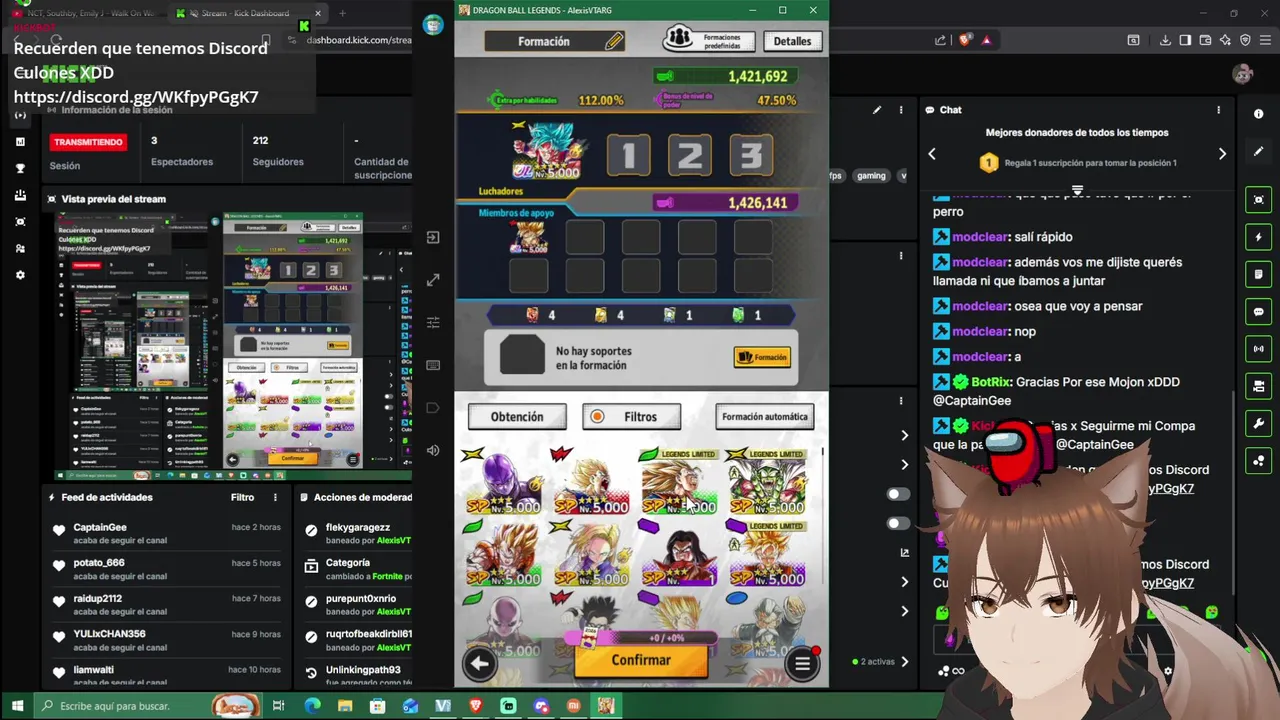Open the user avatar in Kick header
1280x720 pixels.
point(1242,73)
